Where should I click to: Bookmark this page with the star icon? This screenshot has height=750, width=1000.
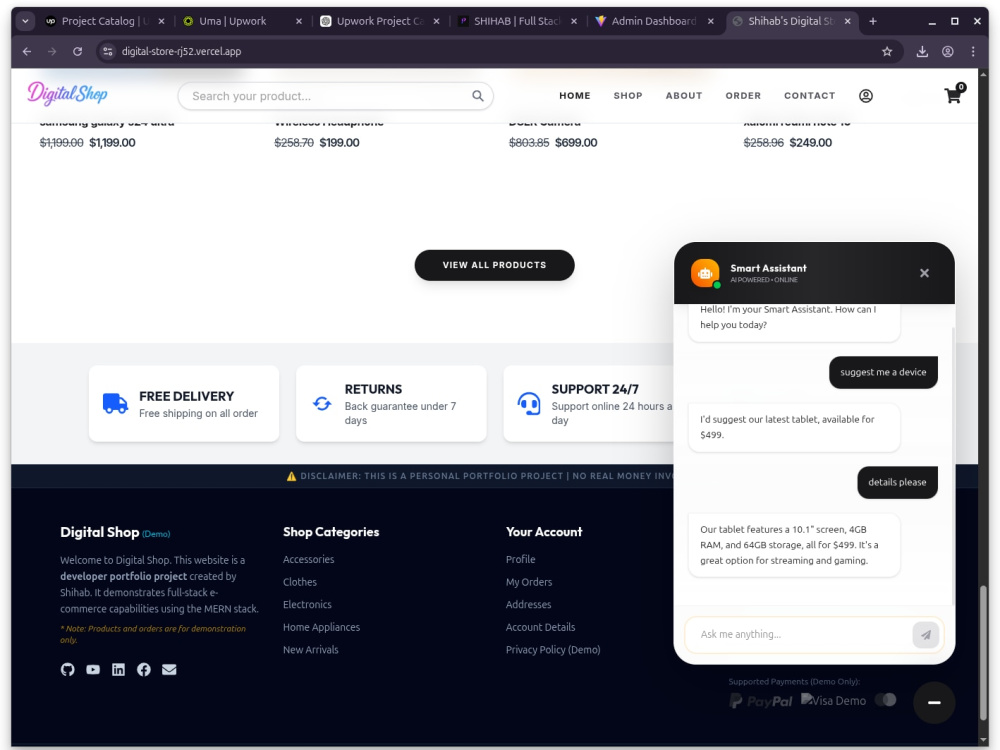(887, 52)
